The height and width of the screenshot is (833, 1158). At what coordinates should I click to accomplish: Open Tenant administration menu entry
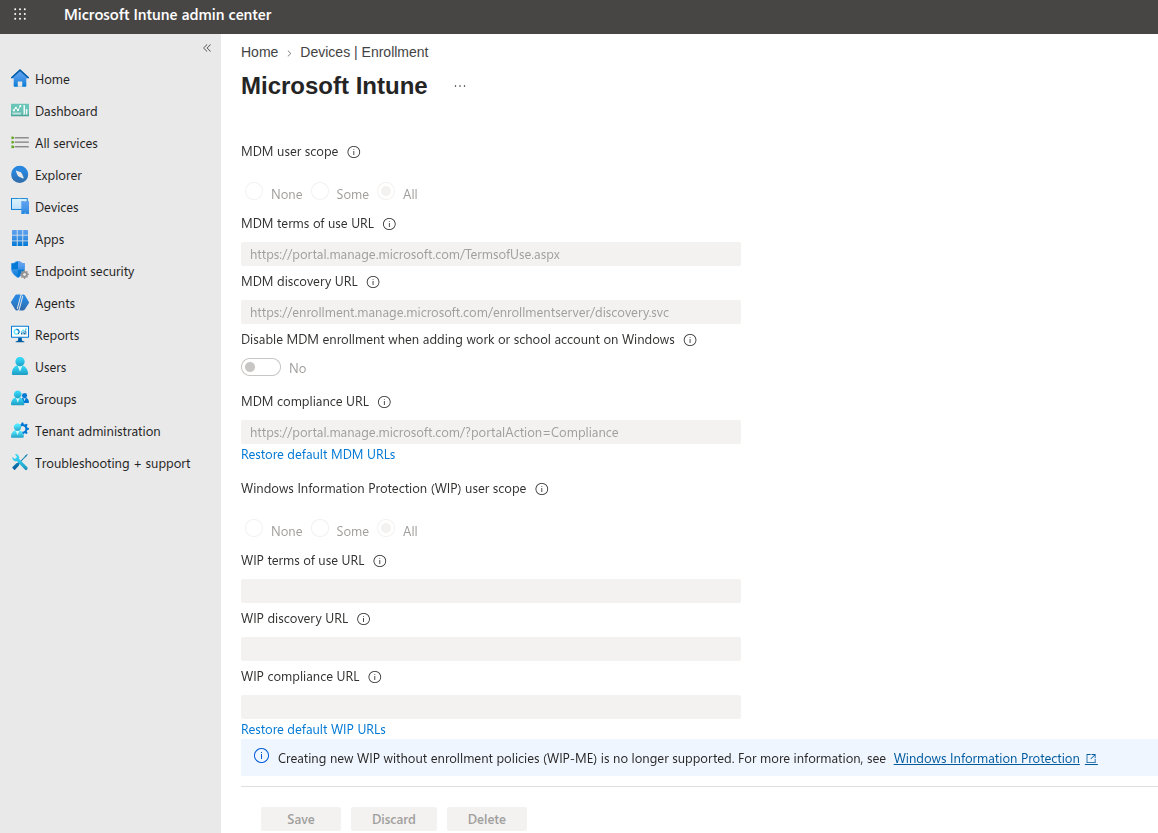pyautogui.click(x=97, y=431)
